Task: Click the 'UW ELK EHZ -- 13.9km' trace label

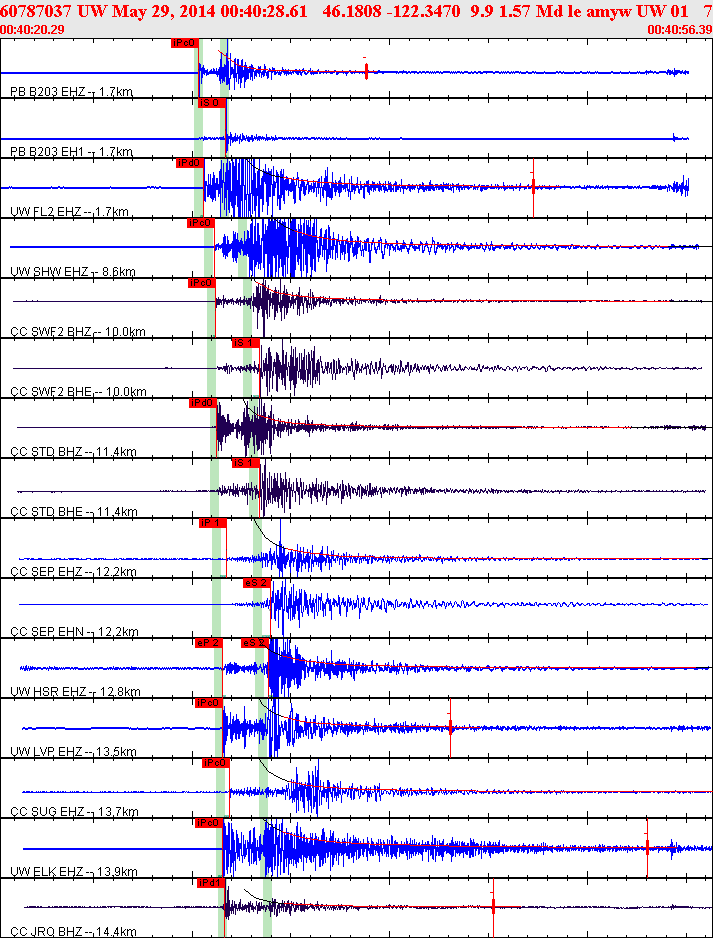Action: coord(74,872)
